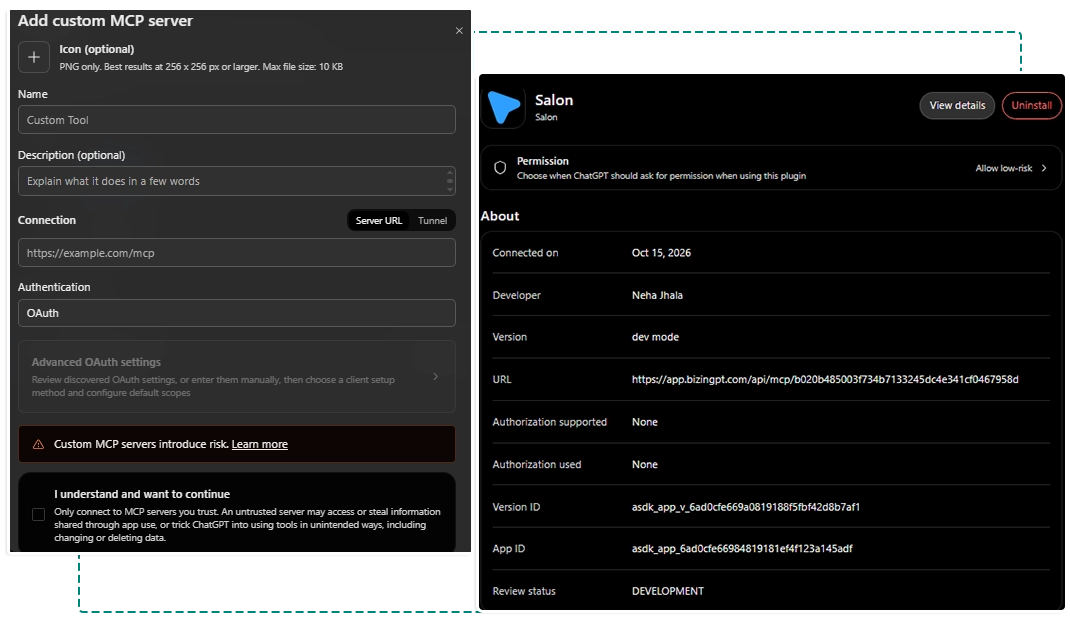Screen dimensions: 1070x624
Task: Click the About section heading
Action: pos(500,216)
